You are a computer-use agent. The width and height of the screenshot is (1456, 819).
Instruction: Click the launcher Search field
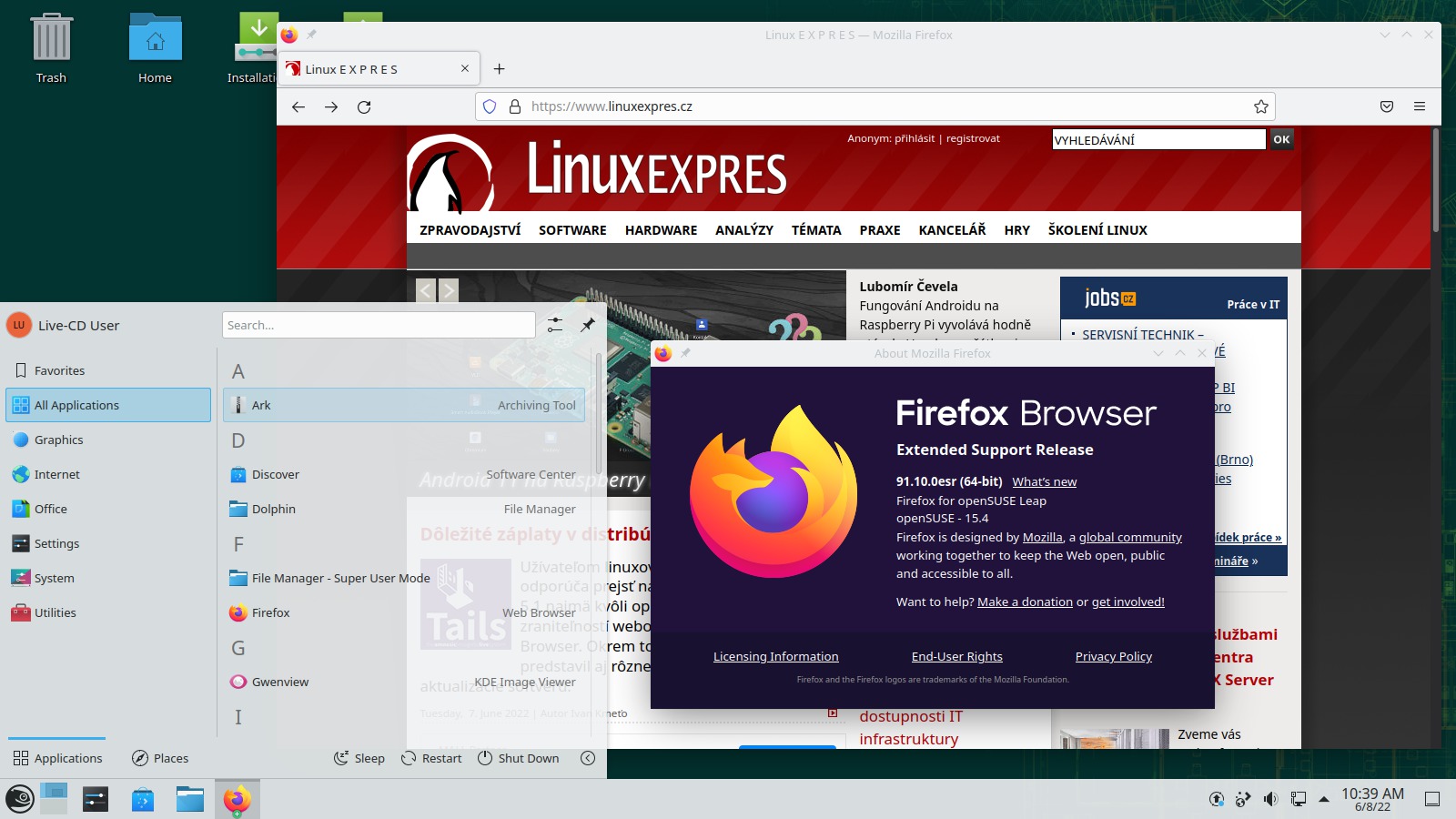[379, 325]
